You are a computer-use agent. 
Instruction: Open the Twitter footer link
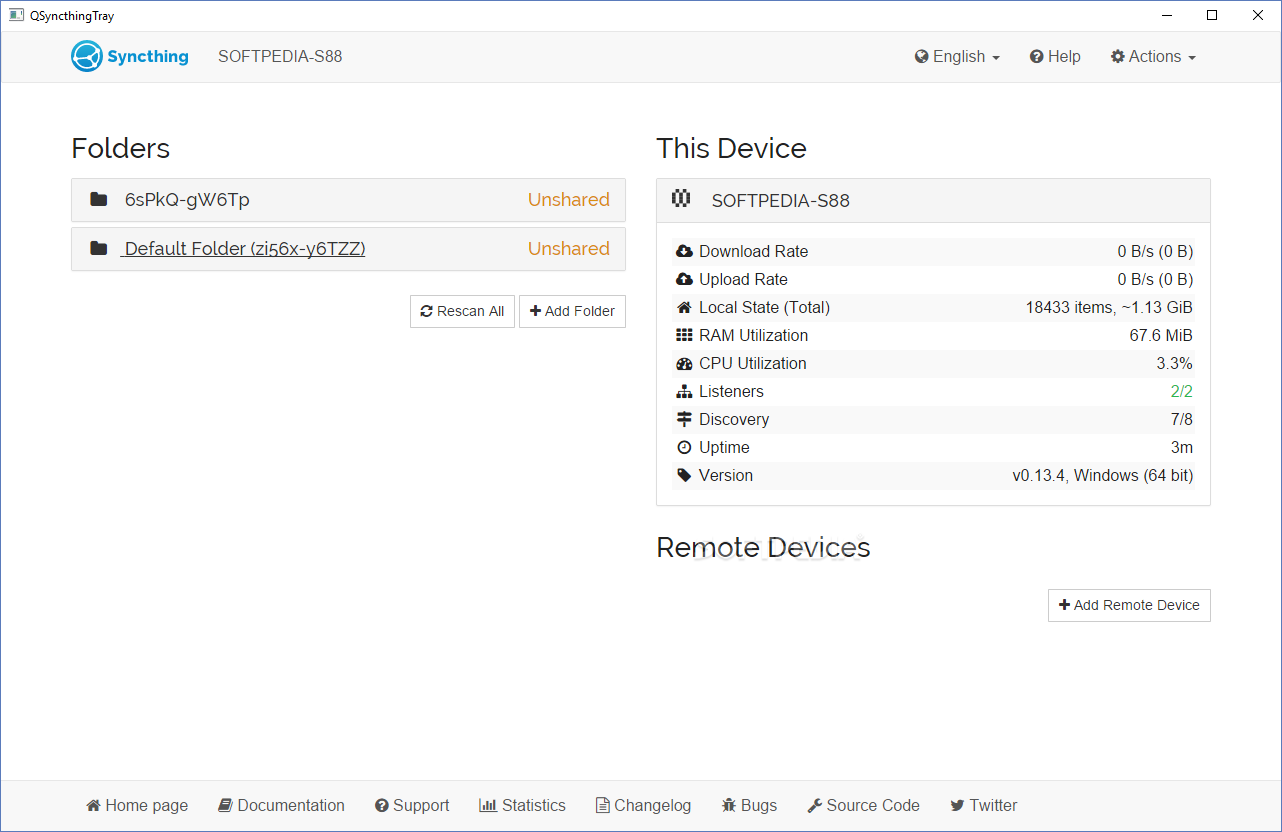click(983, 805)
